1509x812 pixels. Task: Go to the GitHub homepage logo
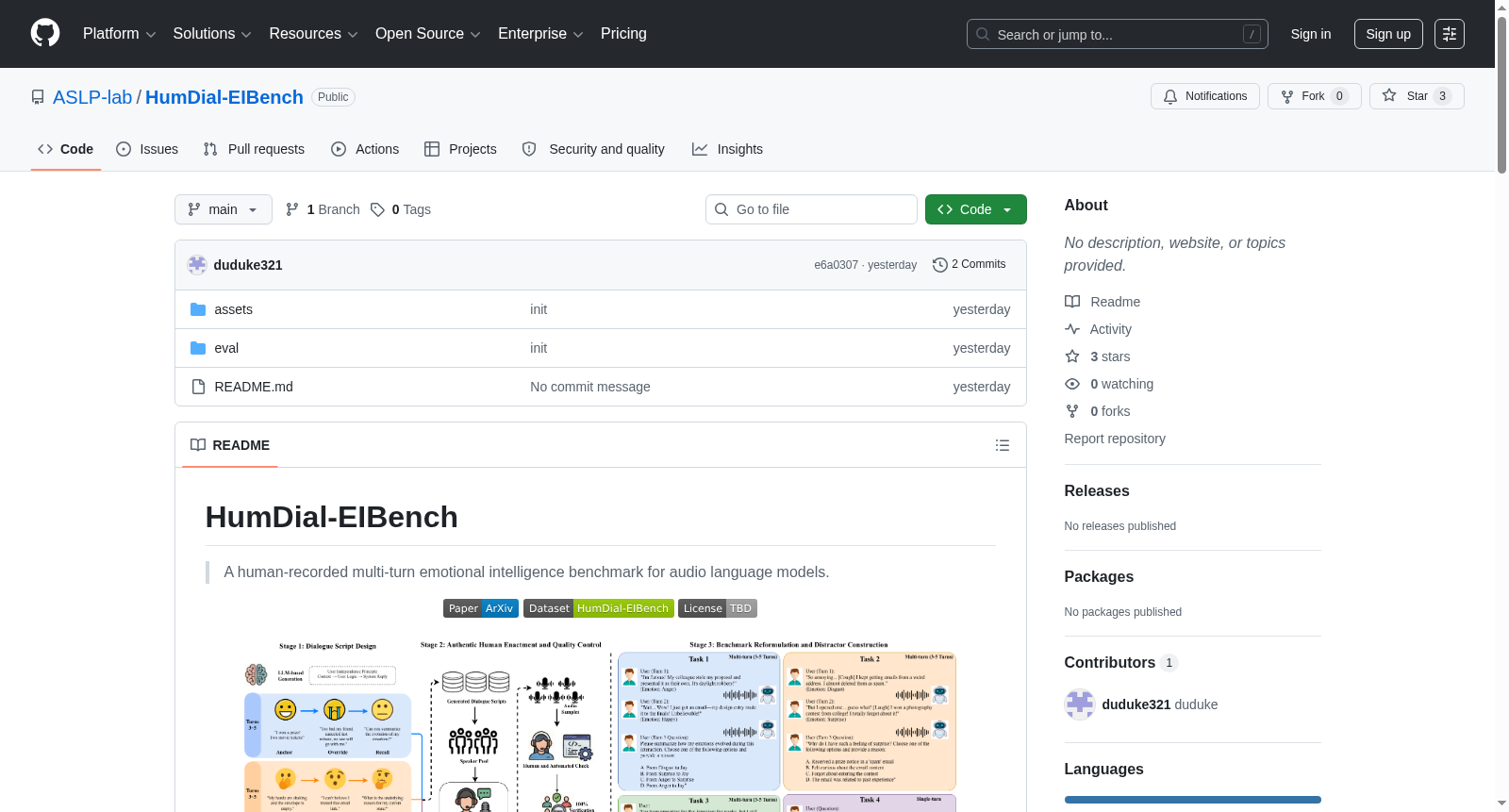pos(45,34)
